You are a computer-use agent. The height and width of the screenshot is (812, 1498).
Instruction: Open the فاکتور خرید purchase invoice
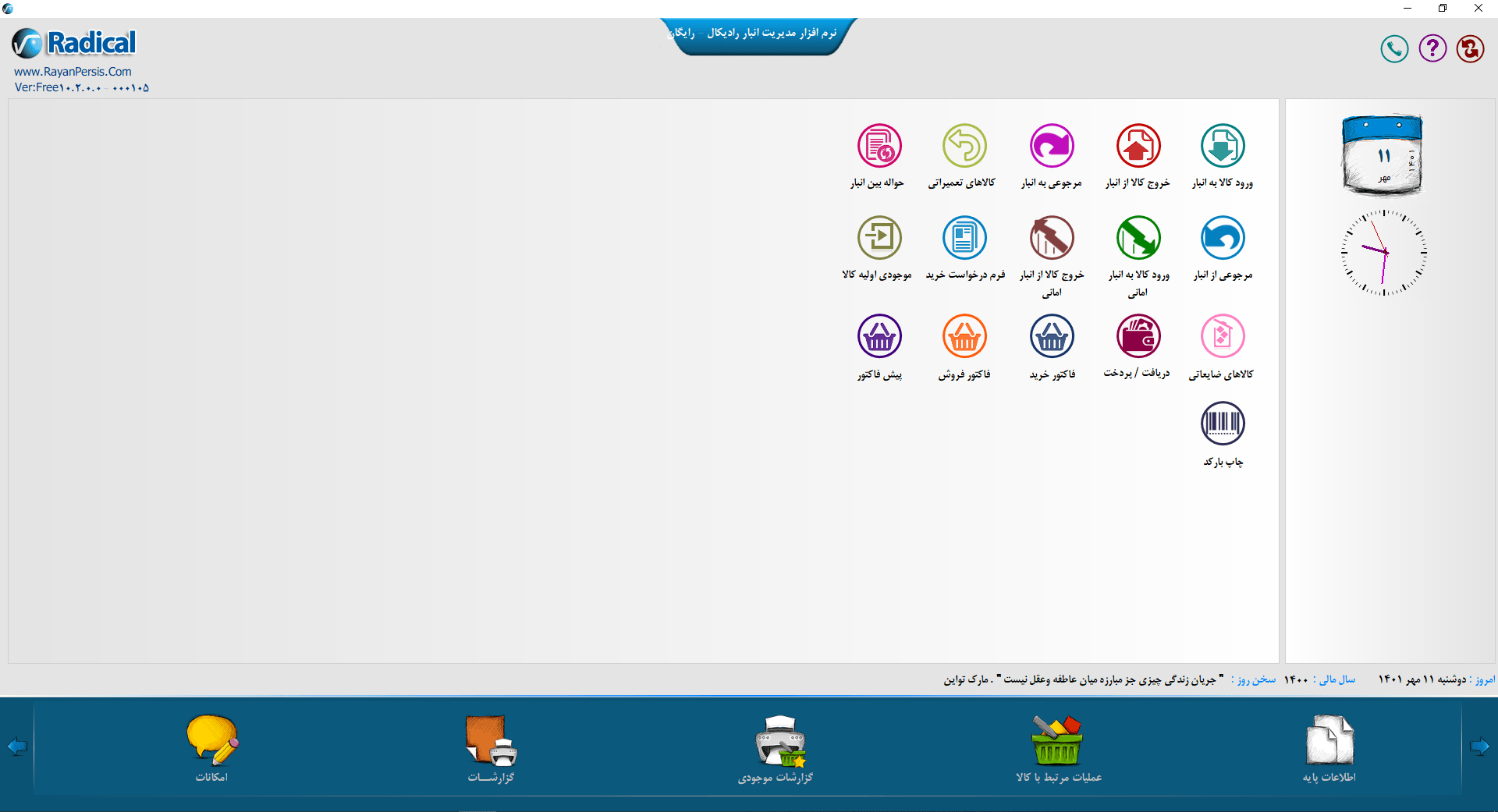click(x=1052, y=337)
